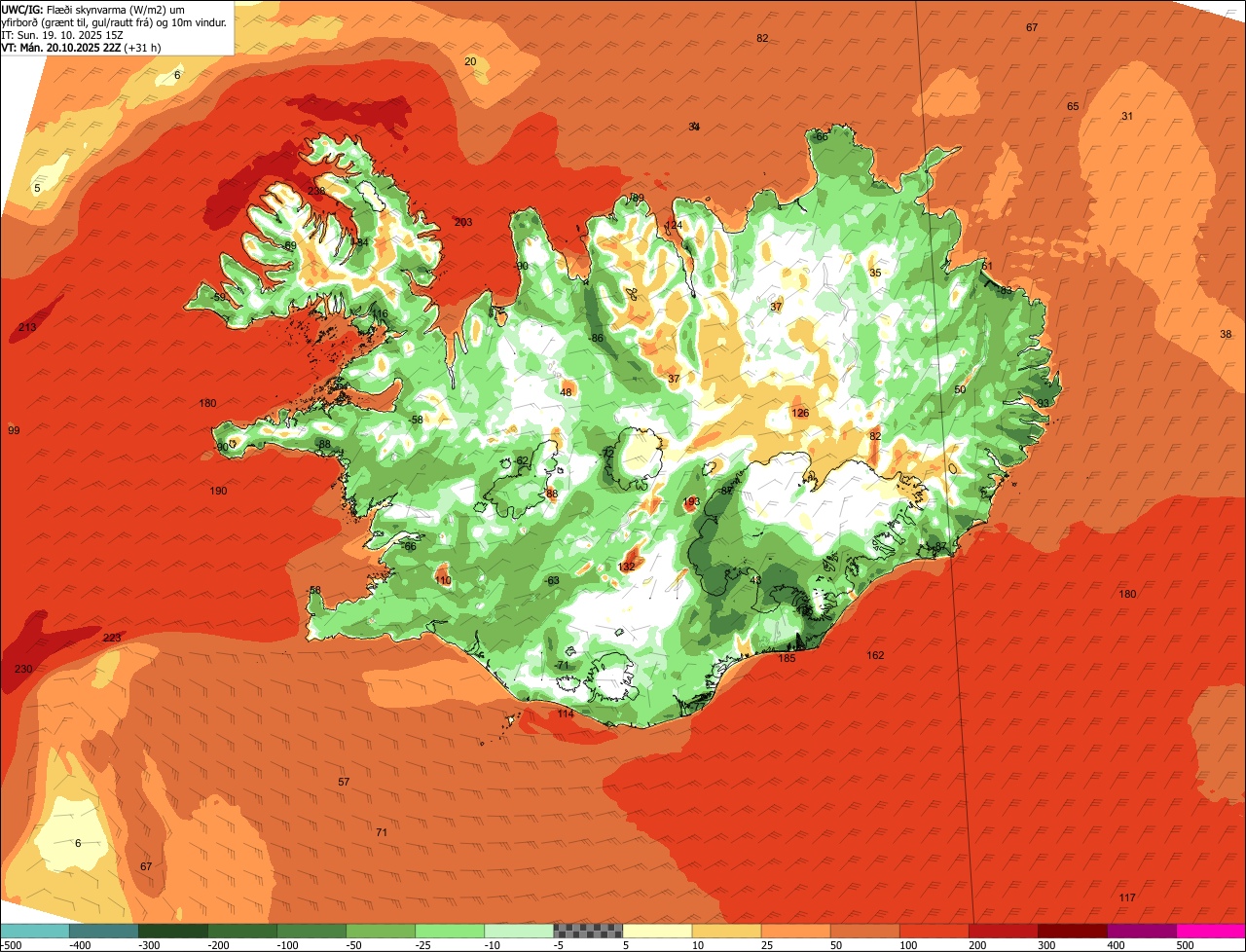Click the checkered -5 to 5 legend swatch

[588, 930]
